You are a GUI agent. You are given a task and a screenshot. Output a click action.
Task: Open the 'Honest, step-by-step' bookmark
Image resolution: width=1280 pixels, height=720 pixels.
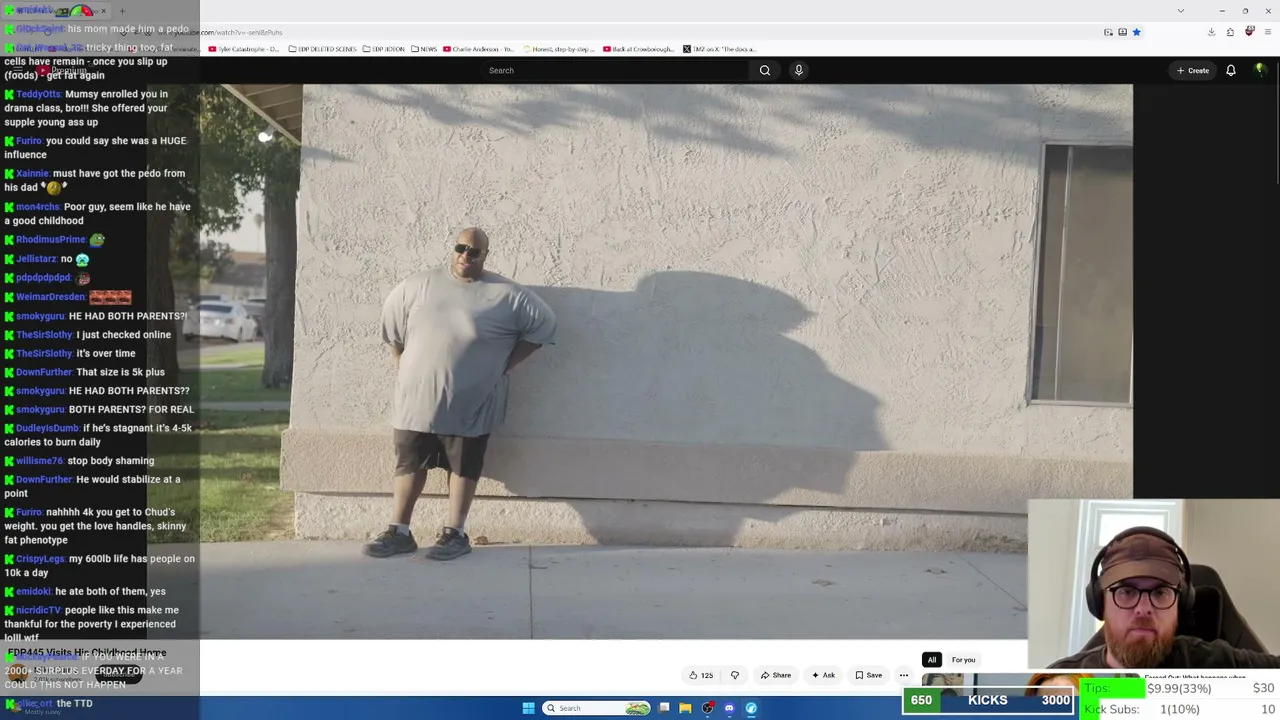pyautogui.click(x=559, y=49)
